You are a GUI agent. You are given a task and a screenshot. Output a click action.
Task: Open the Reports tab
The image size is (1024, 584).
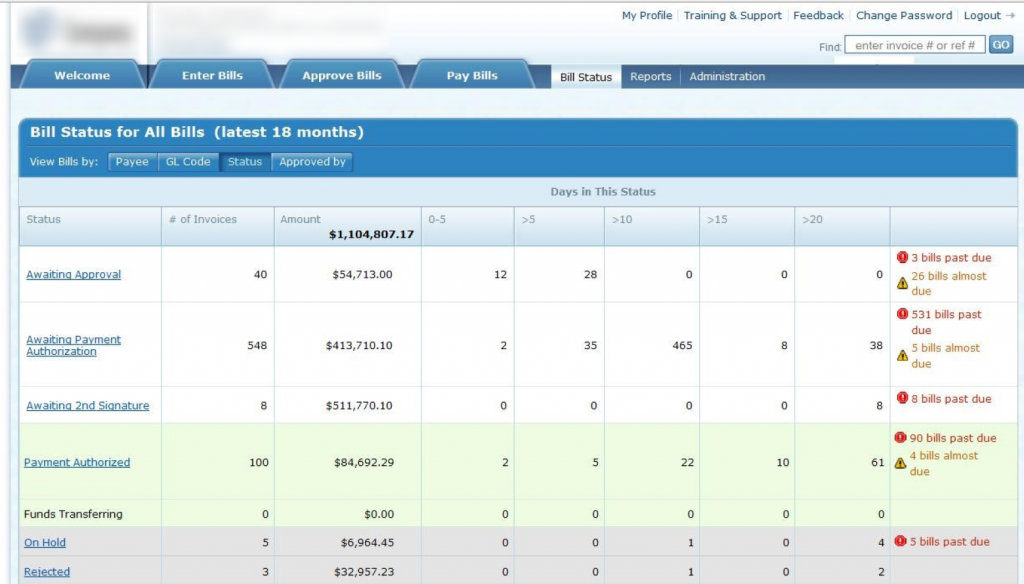tap(650, 75)
